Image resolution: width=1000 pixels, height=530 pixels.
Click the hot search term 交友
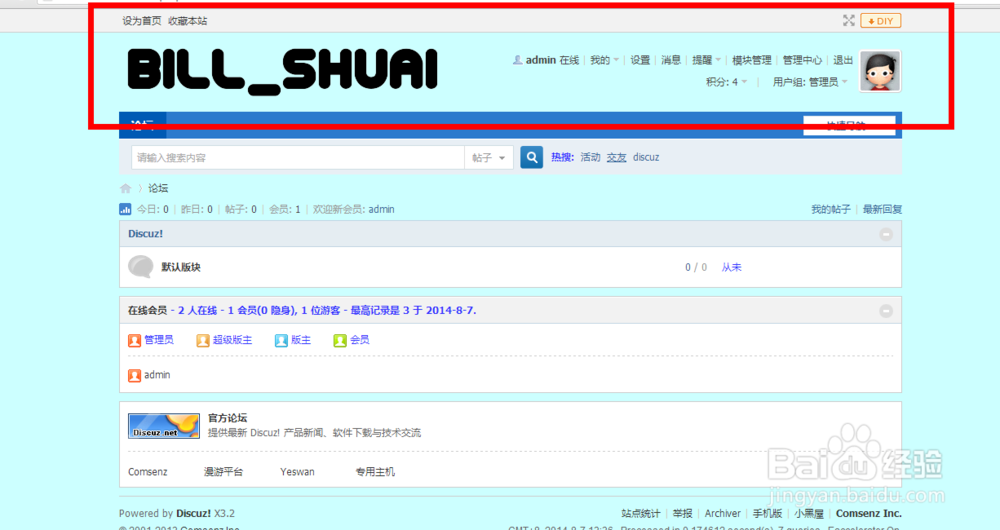point(617,157)
